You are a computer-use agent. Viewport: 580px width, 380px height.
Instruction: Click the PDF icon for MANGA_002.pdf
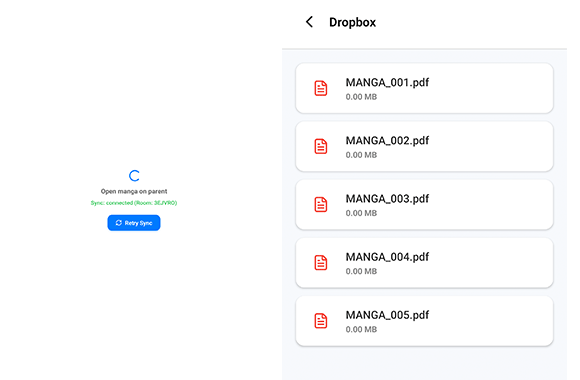click(x=321, y=146)
